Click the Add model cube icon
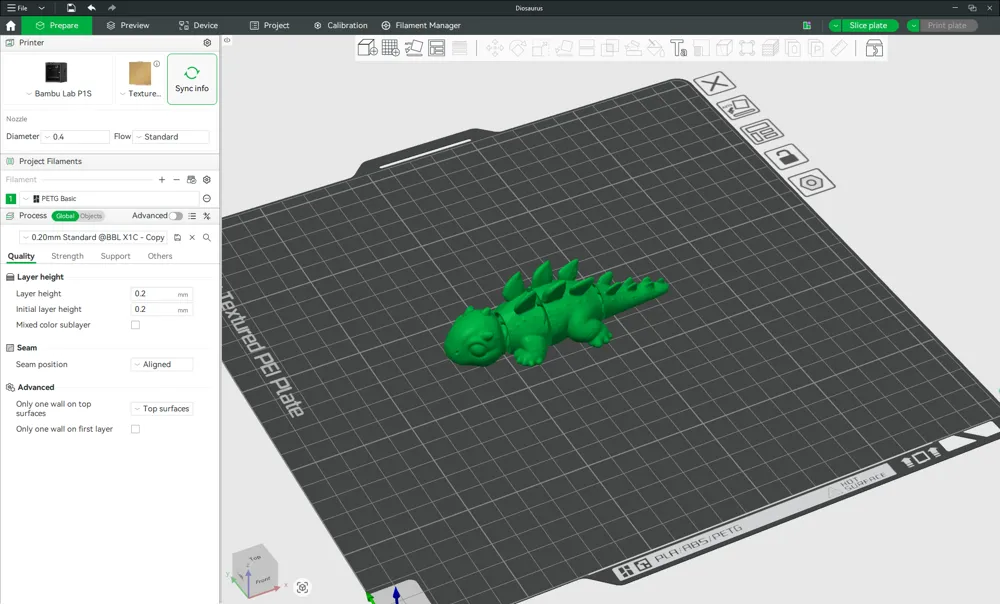 (x=367, y=48)
